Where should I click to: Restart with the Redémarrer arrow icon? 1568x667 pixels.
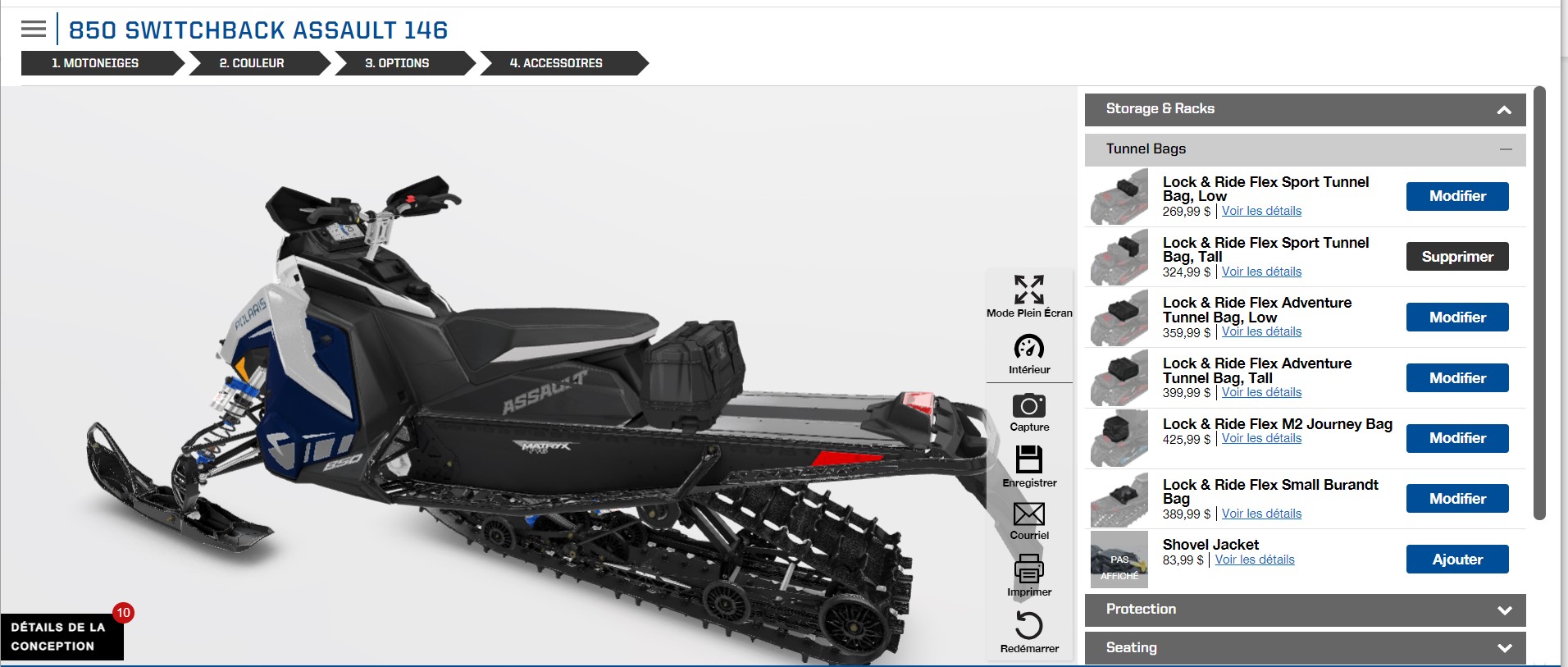1029,625
